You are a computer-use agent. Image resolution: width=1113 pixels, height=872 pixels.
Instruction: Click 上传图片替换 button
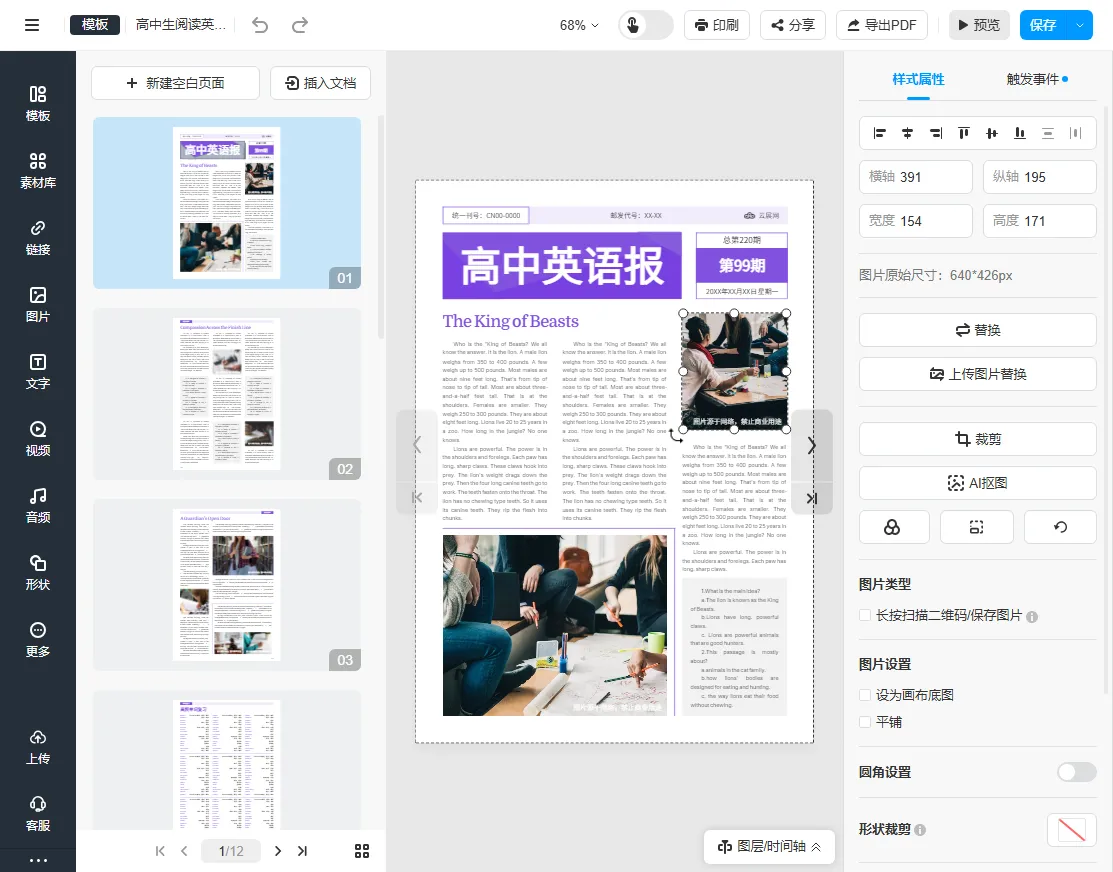point(977,374)
